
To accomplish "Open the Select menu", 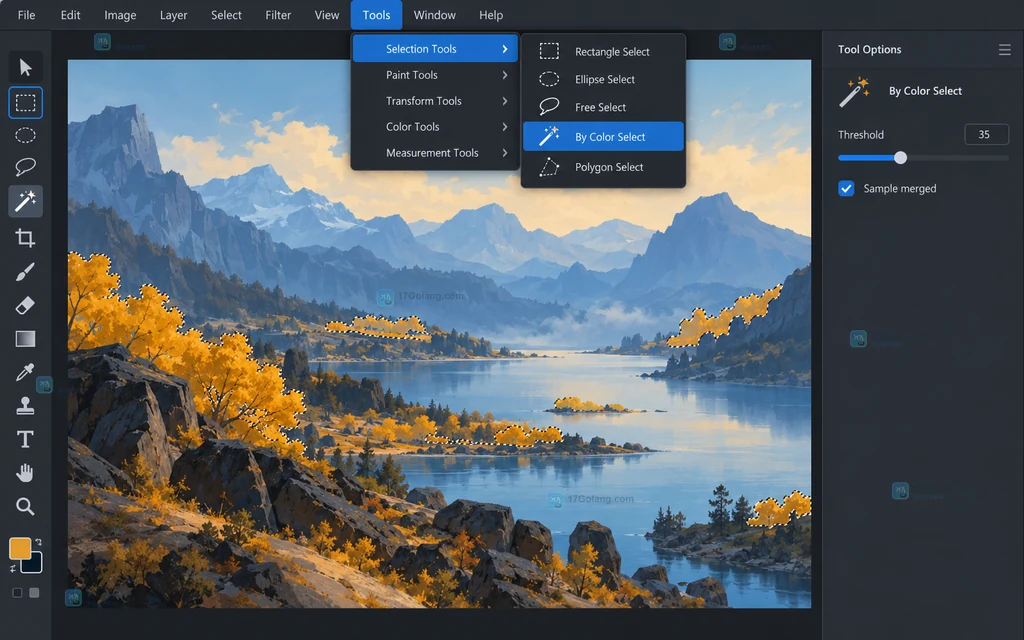I will click(x=226, y=15).
